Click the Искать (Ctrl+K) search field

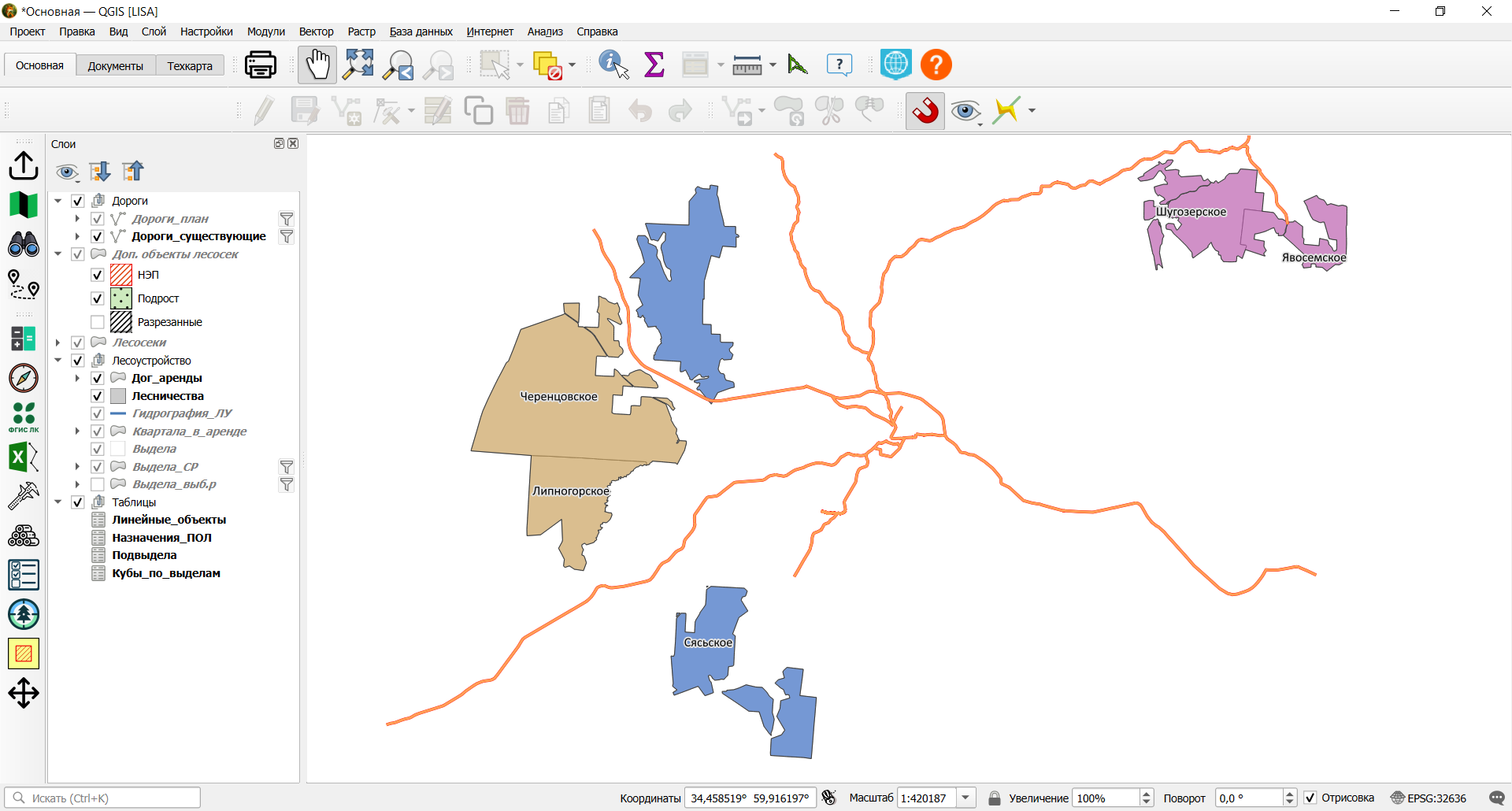[x=102, y=798]
